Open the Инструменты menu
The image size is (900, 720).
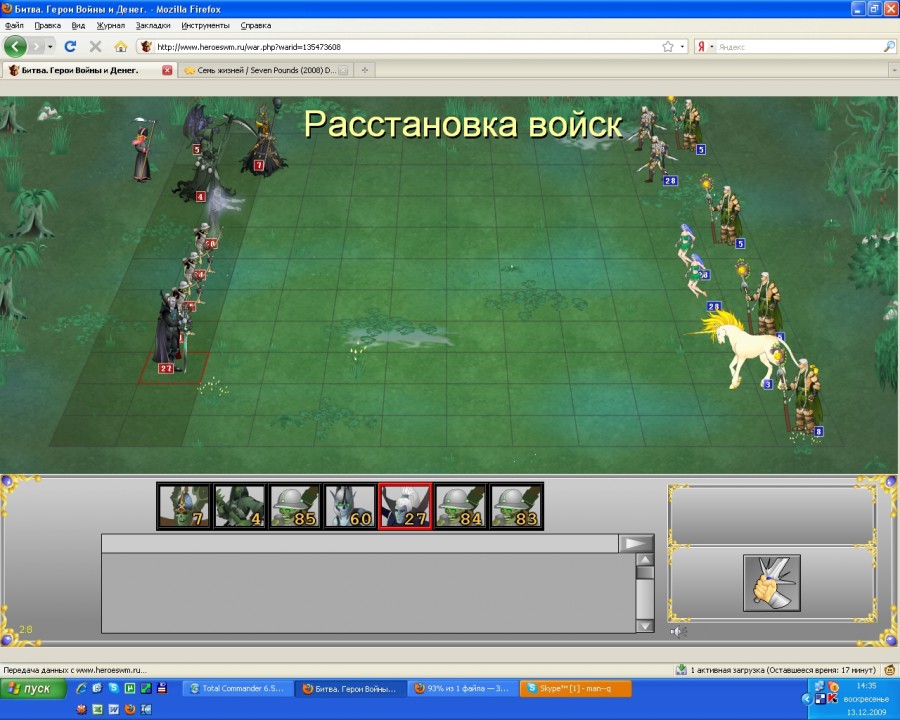tap(205, 25)
